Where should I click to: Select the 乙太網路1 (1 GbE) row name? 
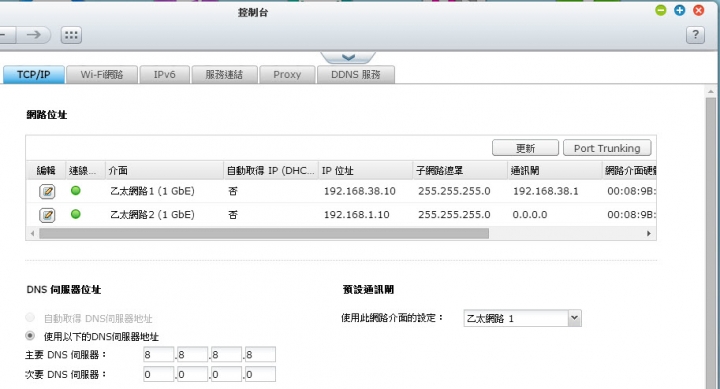pyautogui.click(x=152, y=191)
